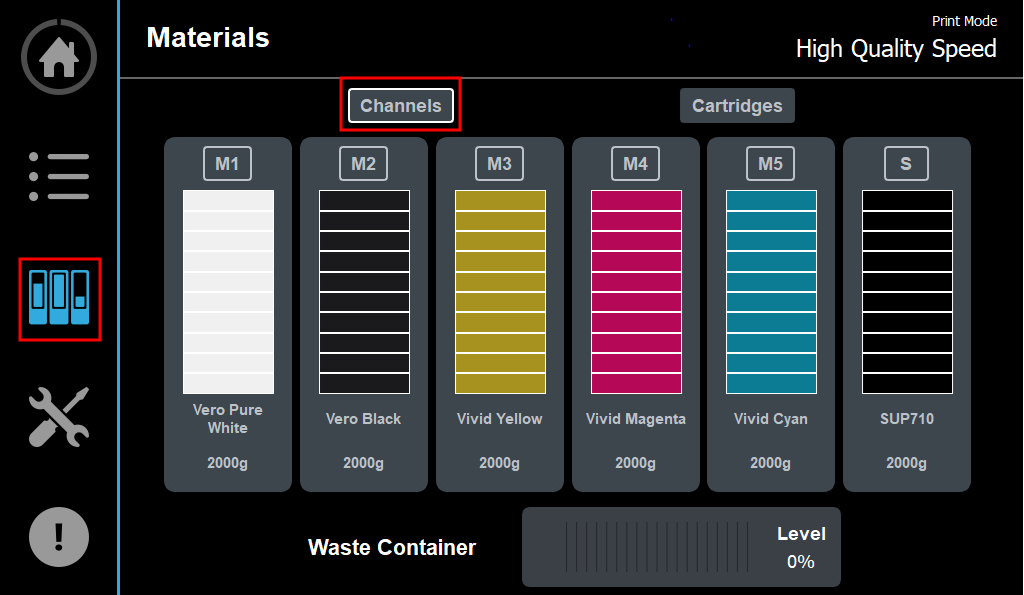Open the job queue list icon
The image size is (1024, 595).
59,176
